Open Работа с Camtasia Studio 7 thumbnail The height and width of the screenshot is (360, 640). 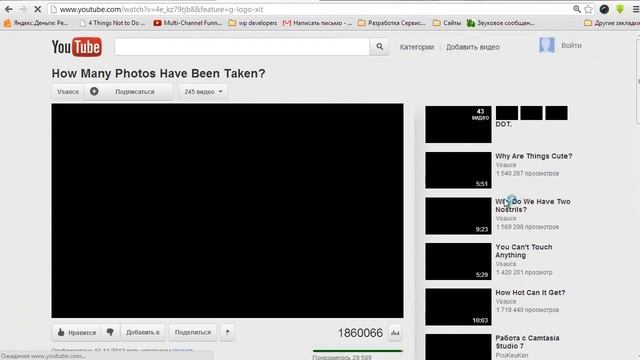coord(458,347)
